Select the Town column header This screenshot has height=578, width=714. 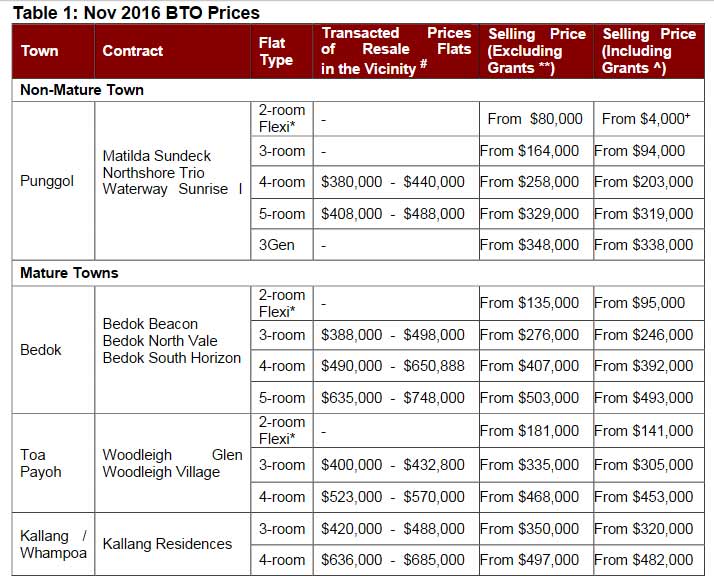click(x=40, y=51)
